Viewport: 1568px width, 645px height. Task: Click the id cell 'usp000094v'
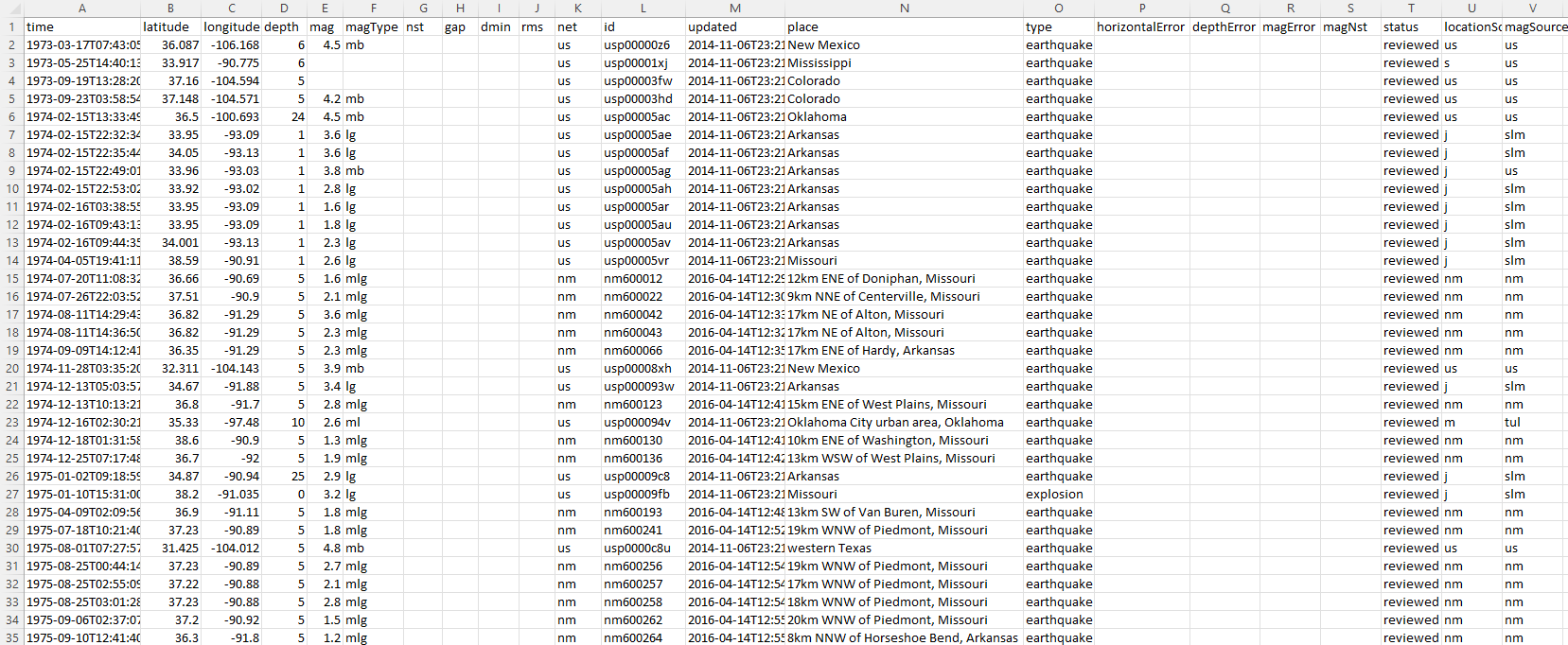pyautogui.click(x=643, y=423)
